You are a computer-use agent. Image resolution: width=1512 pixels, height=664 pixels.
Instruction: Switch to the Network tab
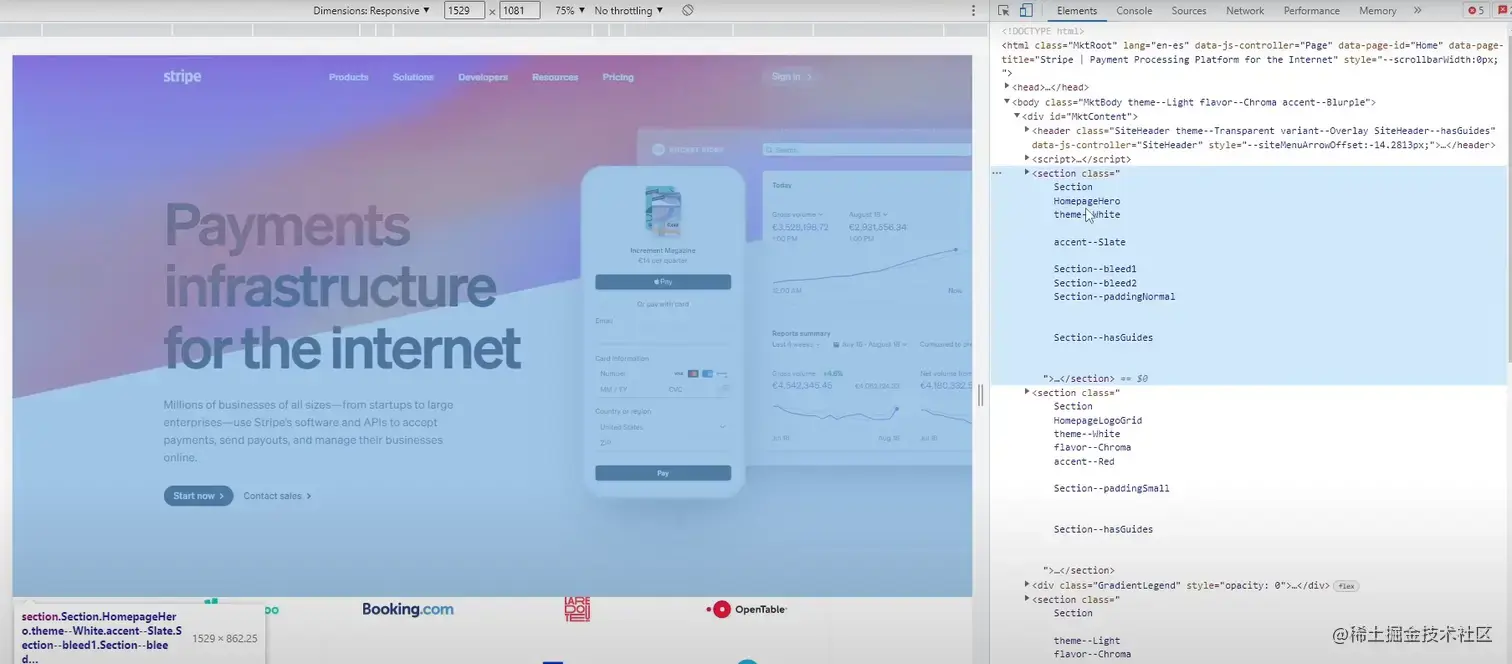[x=1245, y=10]
